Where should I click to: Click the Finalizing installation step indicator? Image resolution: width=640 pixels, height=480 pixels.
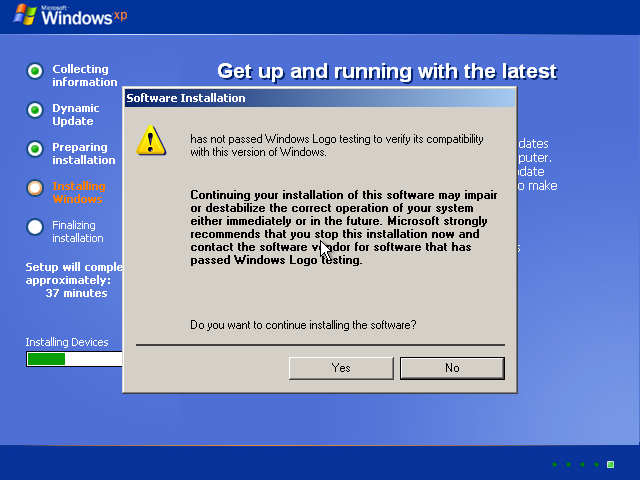(x=35, y=227)
